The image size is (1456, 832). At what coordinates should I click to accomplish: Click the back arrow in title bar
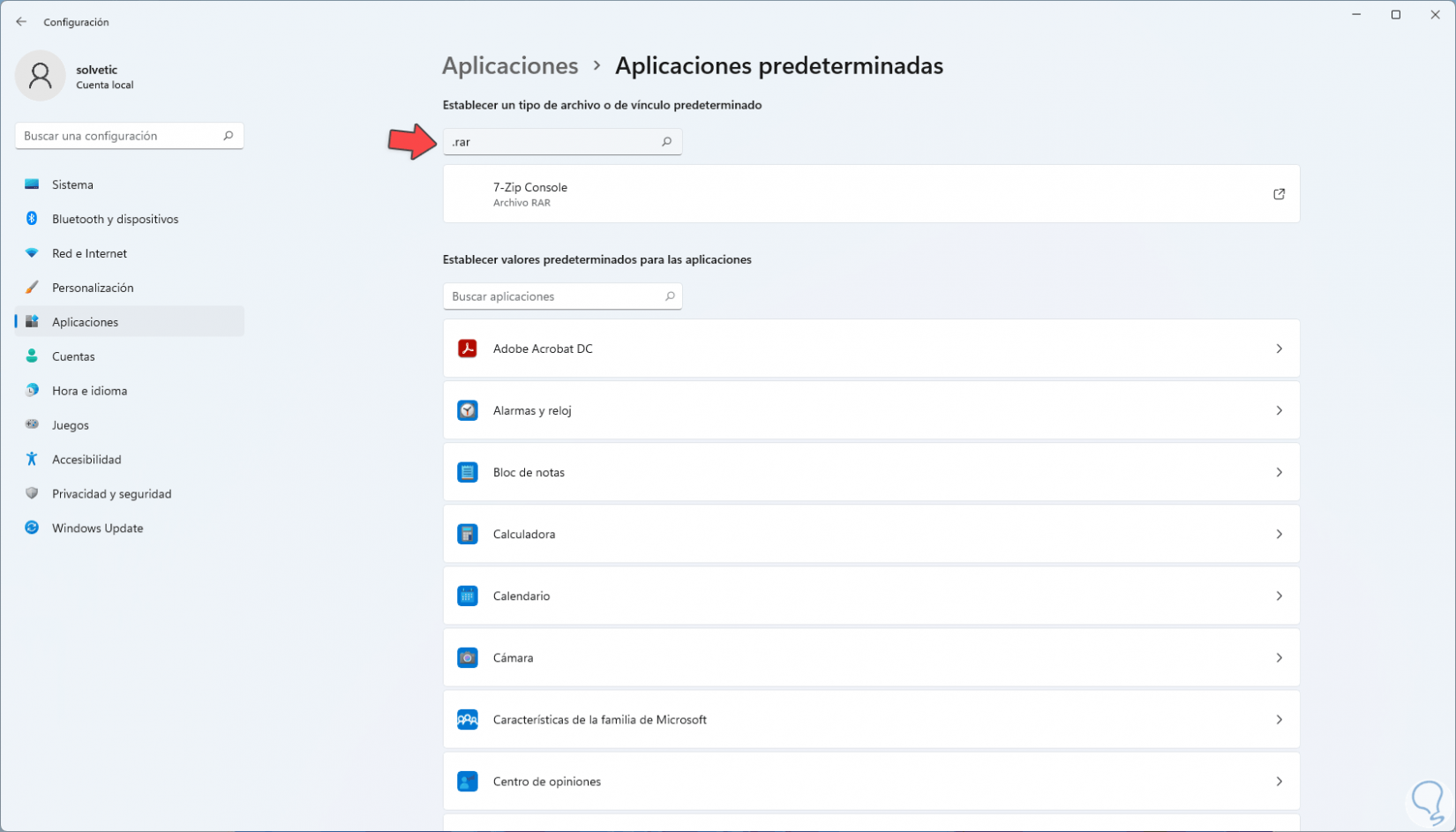[x=21, y=22]
